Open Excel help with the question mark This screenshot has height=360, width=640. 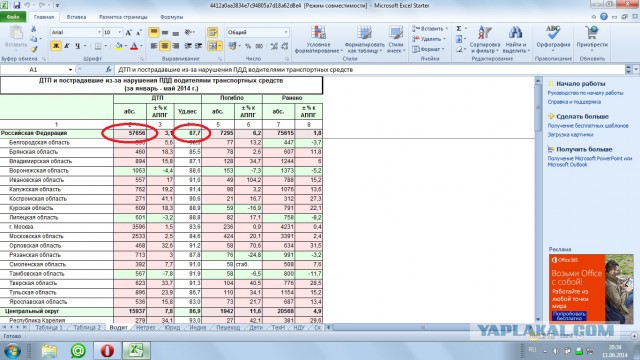pos(604,17)
